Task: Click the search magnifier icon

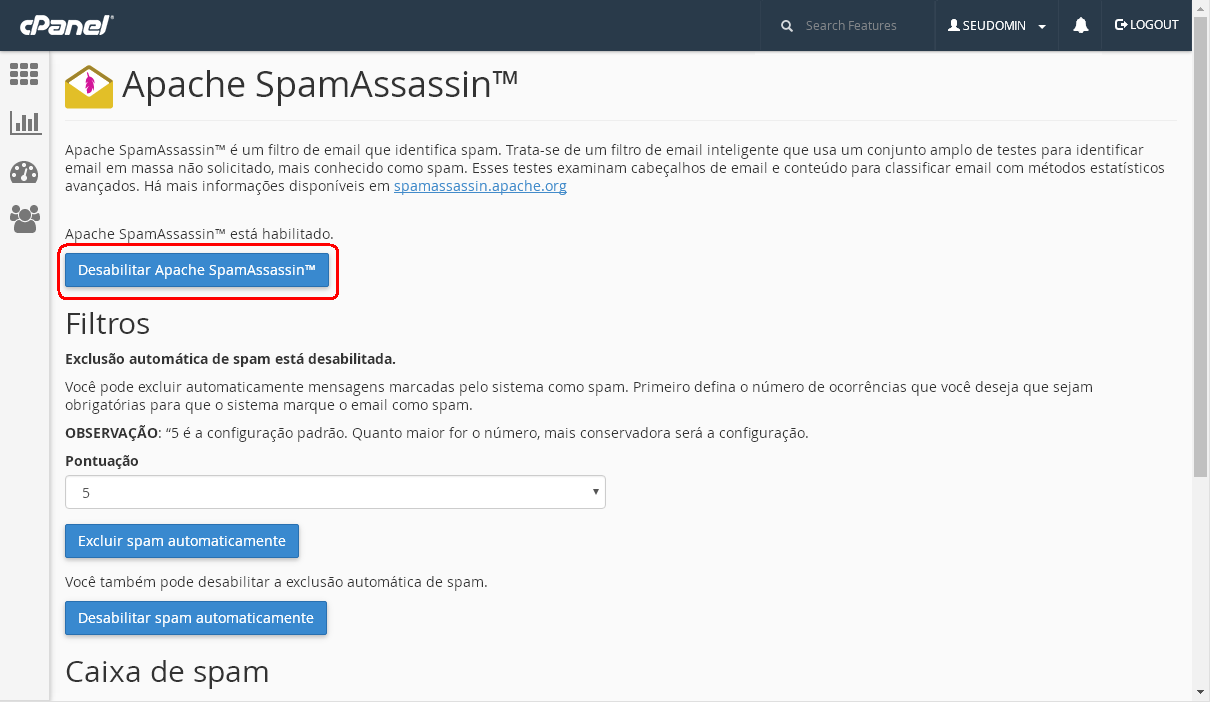Action: click(x=787, y=26)
